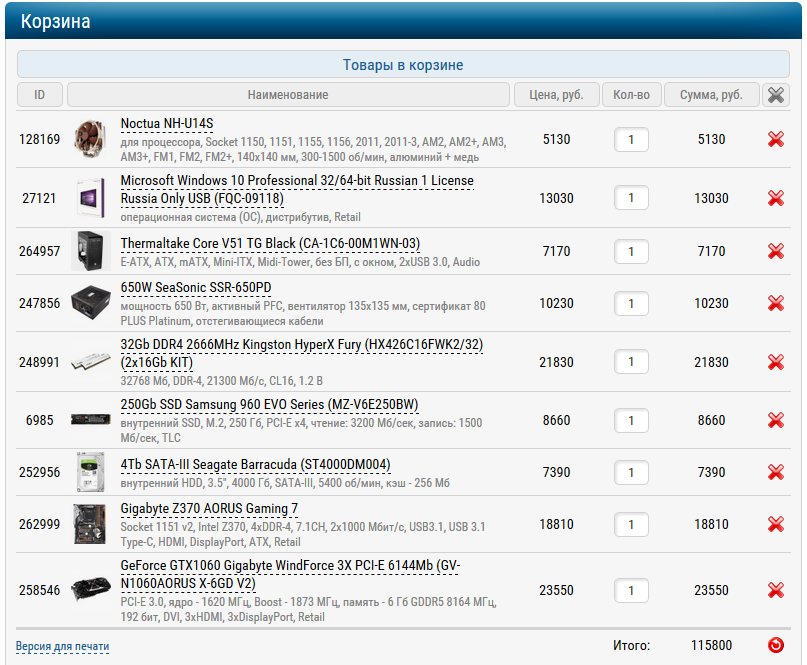Click the Наименование column header
Viewport: 807px width, 665px height.
point(288,95)
